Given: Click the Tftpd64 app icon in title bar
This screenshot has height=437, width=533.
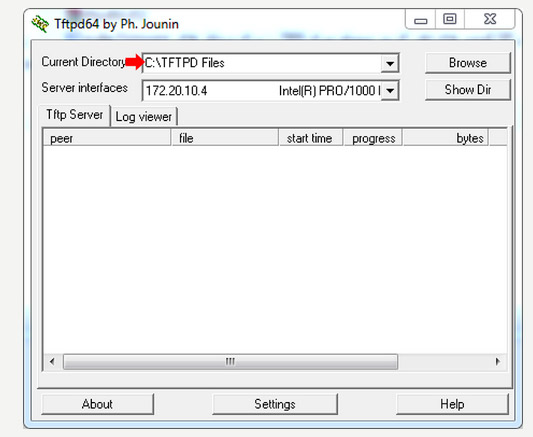Looking at the screenshot, I should coord(40,24).
